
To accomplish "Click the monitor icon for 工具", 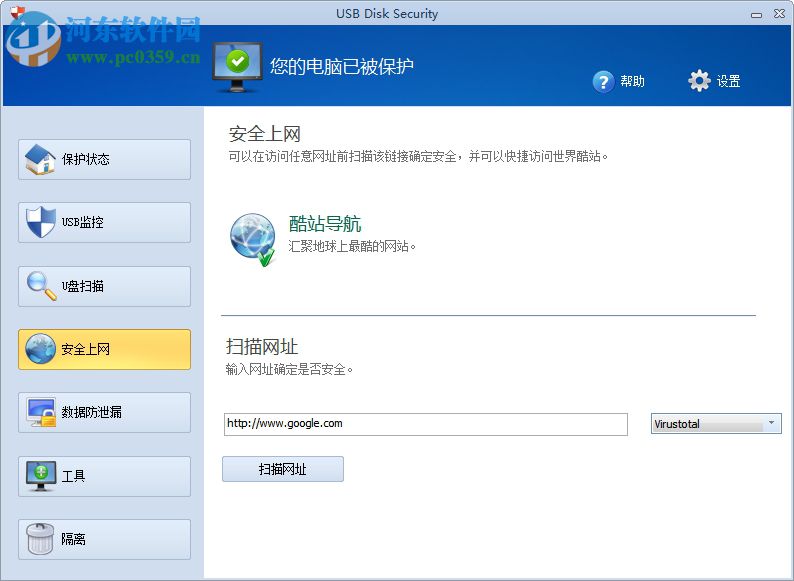I will (x=41, y=476).
